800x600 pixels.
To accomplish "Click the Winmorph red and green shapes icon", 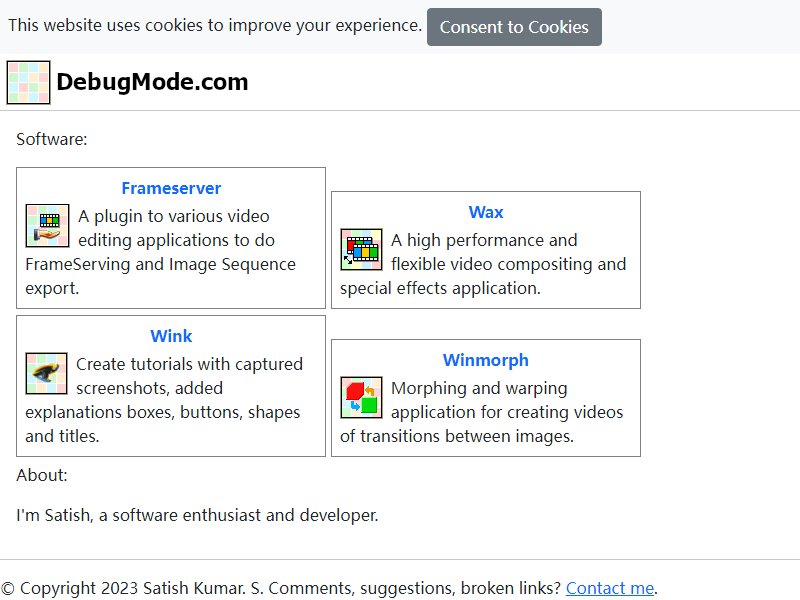I will coord(361,397).
